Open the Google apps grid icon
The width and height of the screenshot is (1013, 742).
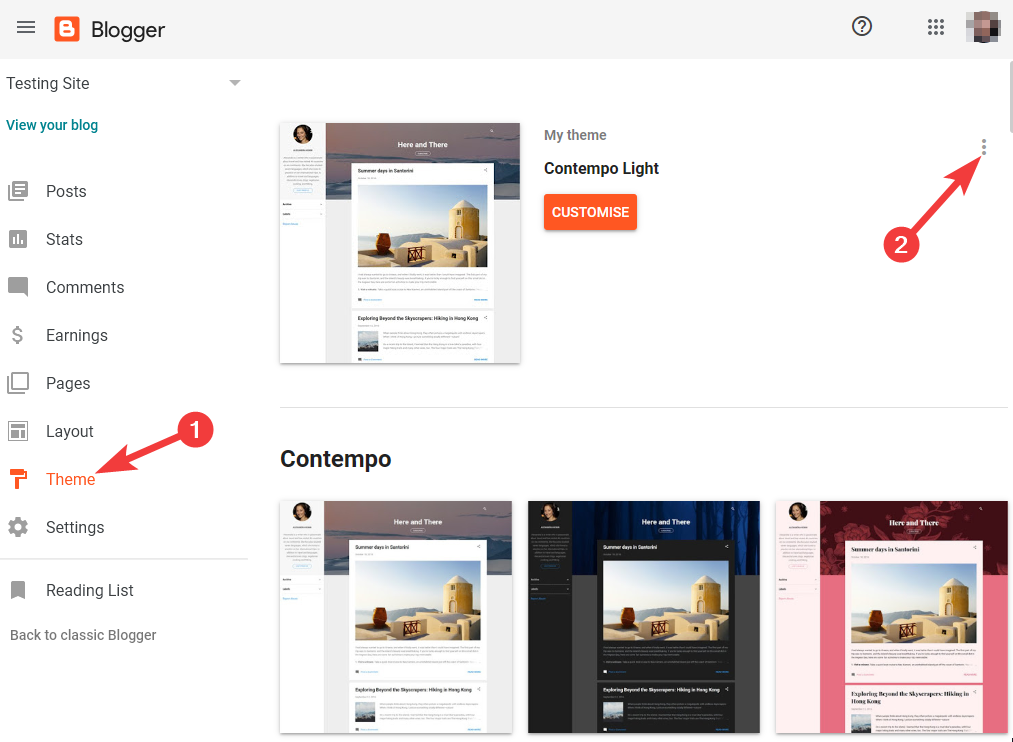click(x=935, y=27)
